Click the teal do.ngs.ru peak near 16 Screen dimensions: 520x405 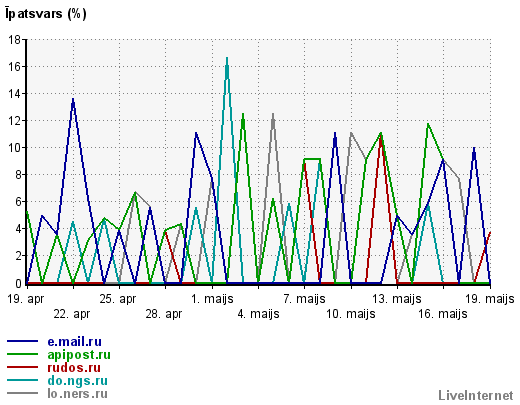pyautogui.click(x=227, y=59)
